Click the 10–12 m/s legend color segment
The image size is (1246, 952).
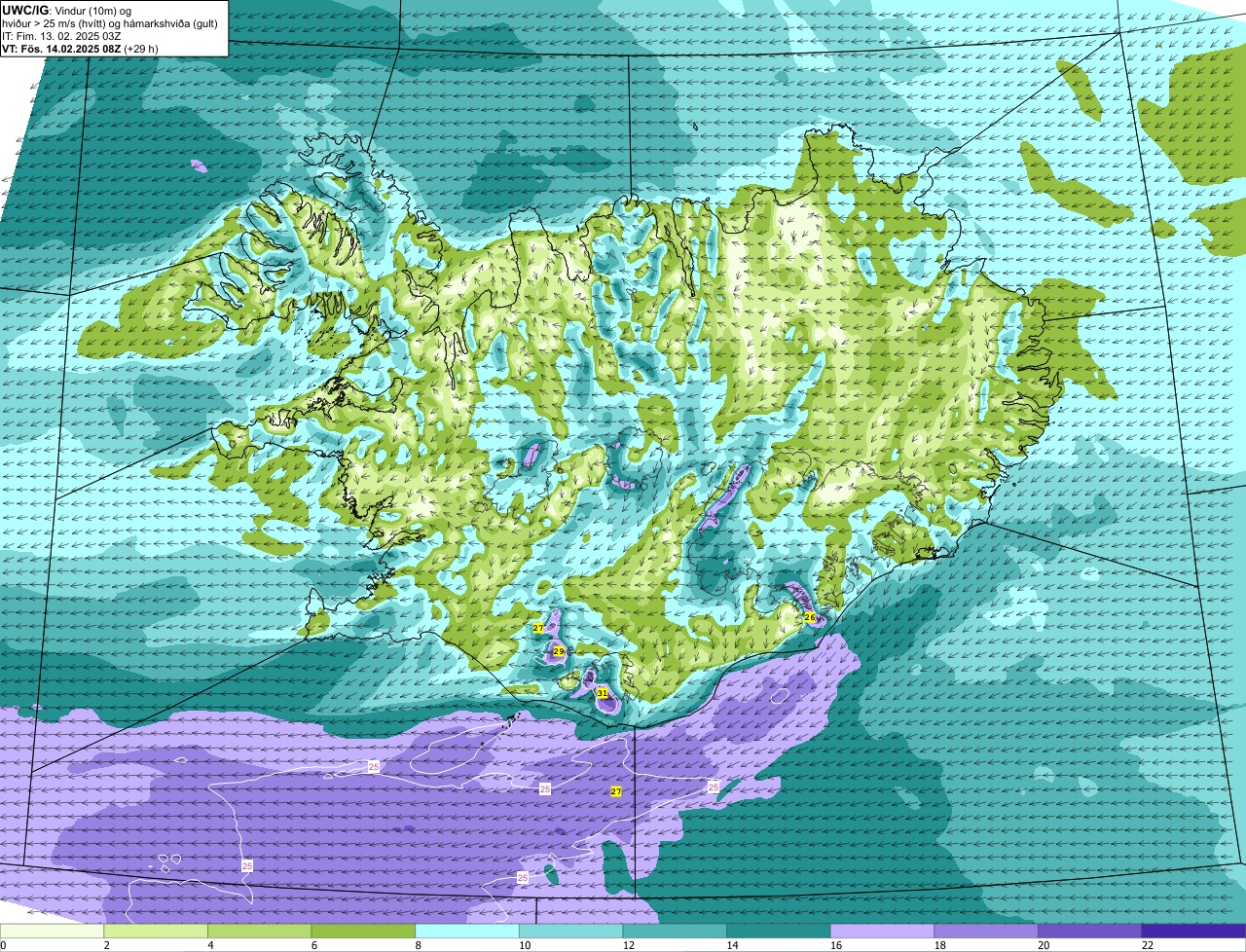coord(570,931)
